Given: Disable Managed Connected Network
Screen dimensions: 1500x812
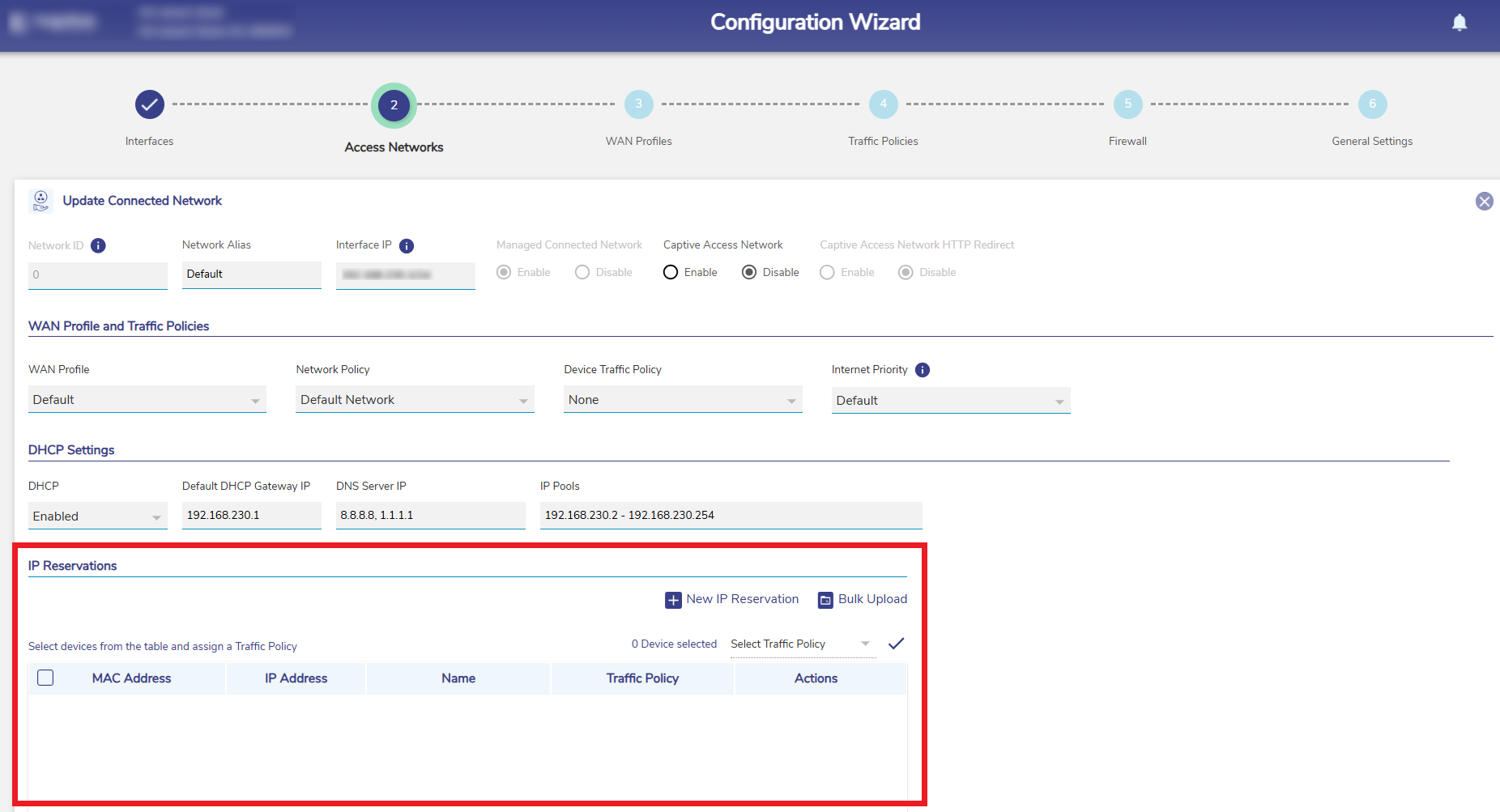Looking at the screenshot, I should (x=582, y=272).
